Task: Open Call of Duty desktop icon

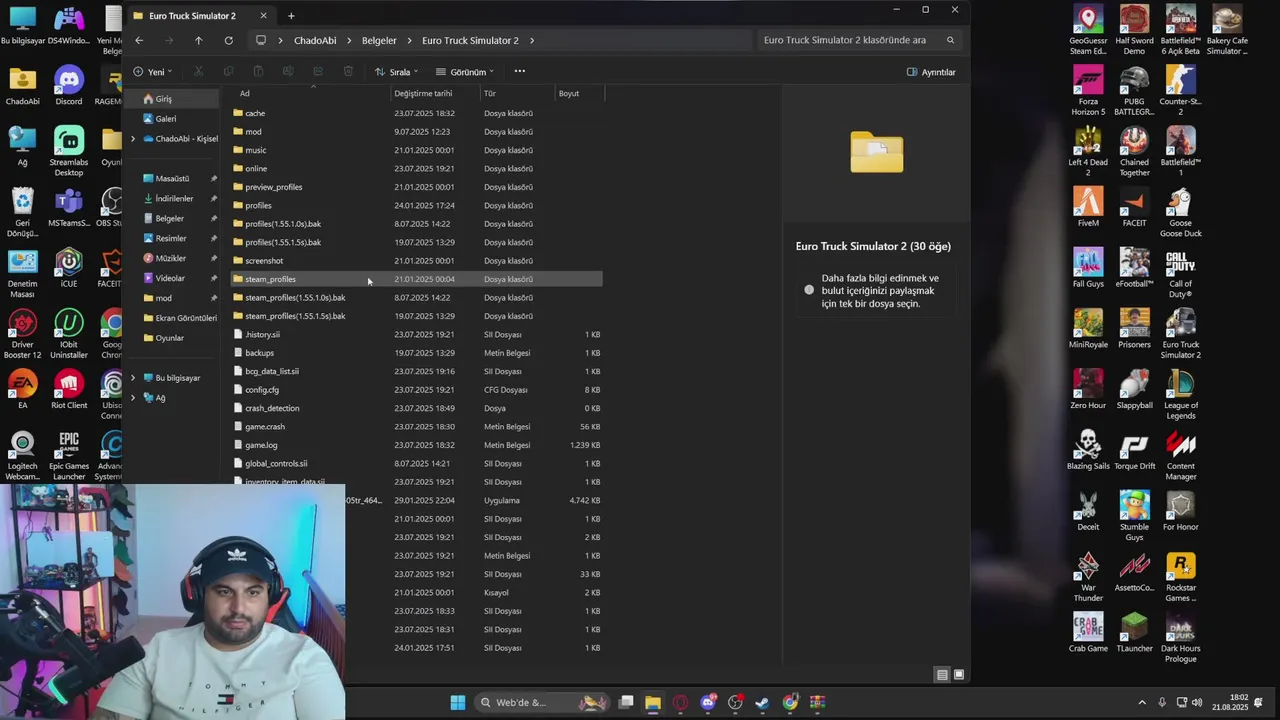Action: pos(1180,274)
